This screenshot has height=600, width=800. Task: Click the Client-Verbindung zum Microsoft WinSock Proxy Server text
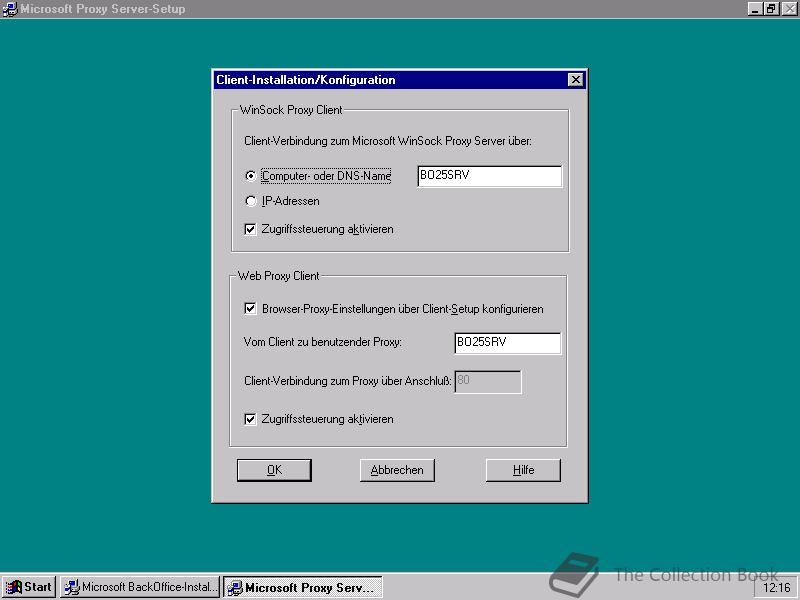[388, 141]
